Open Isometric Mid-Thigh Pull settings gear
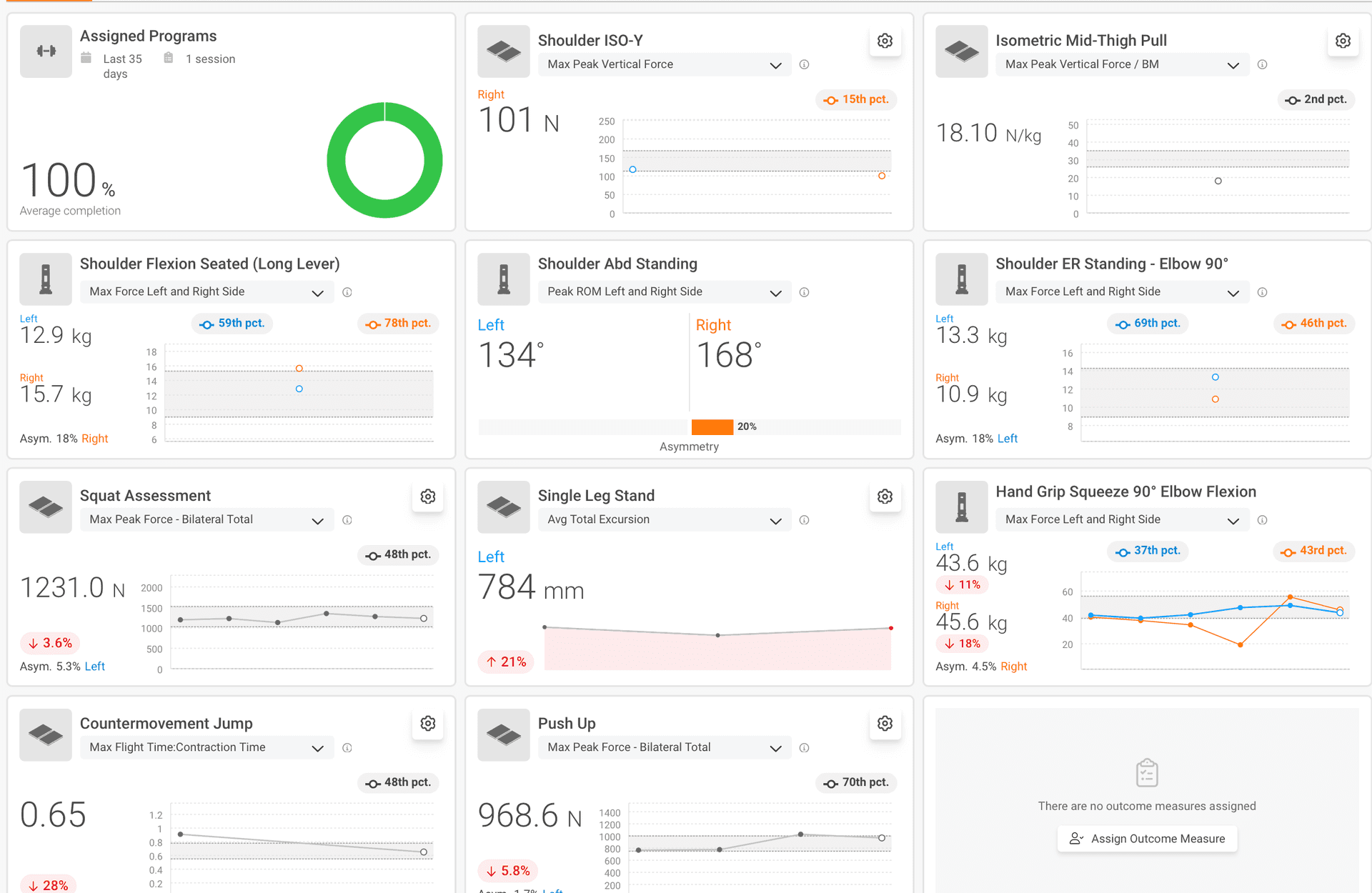The width and height of the screenshot is (1372, 893). (1343, 41)
